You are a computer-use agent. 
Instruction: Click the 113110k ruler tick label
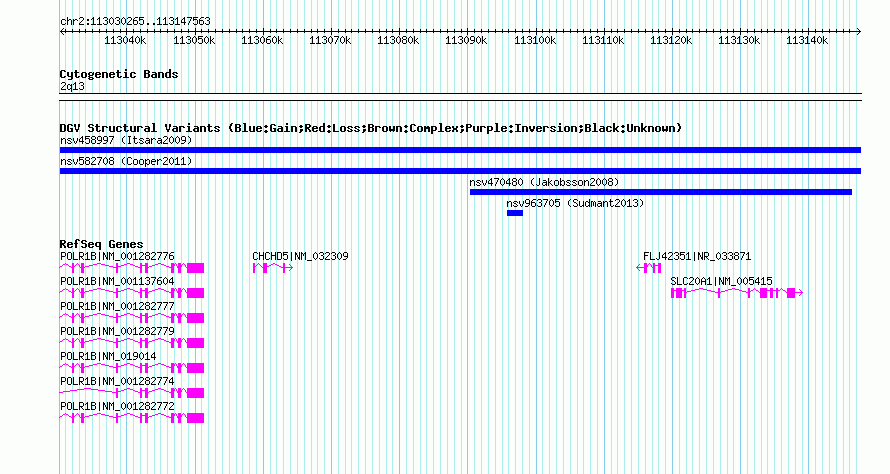(x=603, y=40)
